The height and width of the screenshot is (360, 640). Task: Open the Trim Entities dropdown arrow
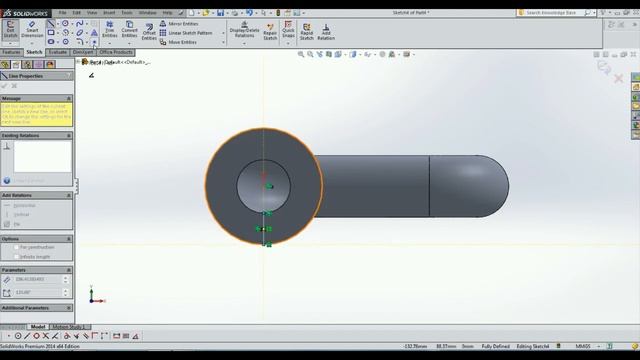[x=109, y=43]
